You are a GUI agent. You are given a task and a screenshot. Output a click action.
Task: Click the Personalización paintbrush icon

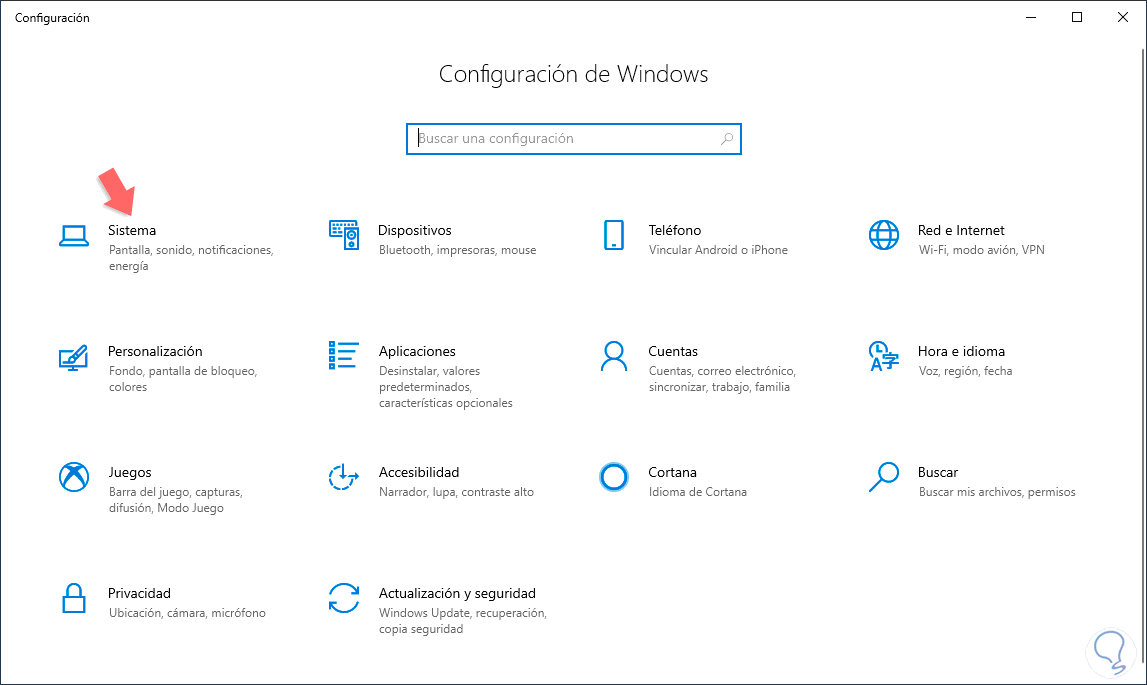click(74, 356)
